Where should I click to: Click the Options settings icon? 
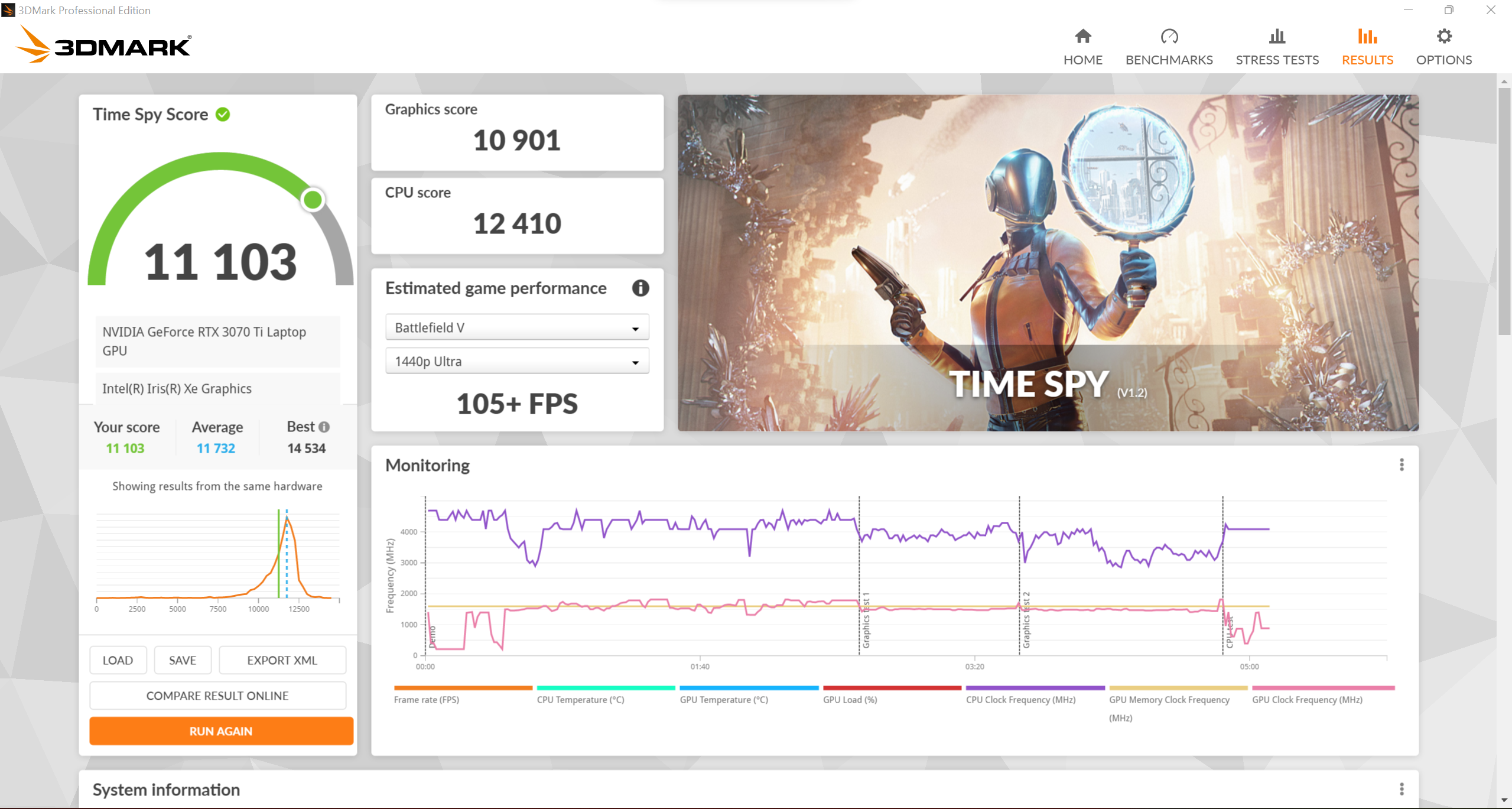pyautogui.click(x=1445, y=36)
